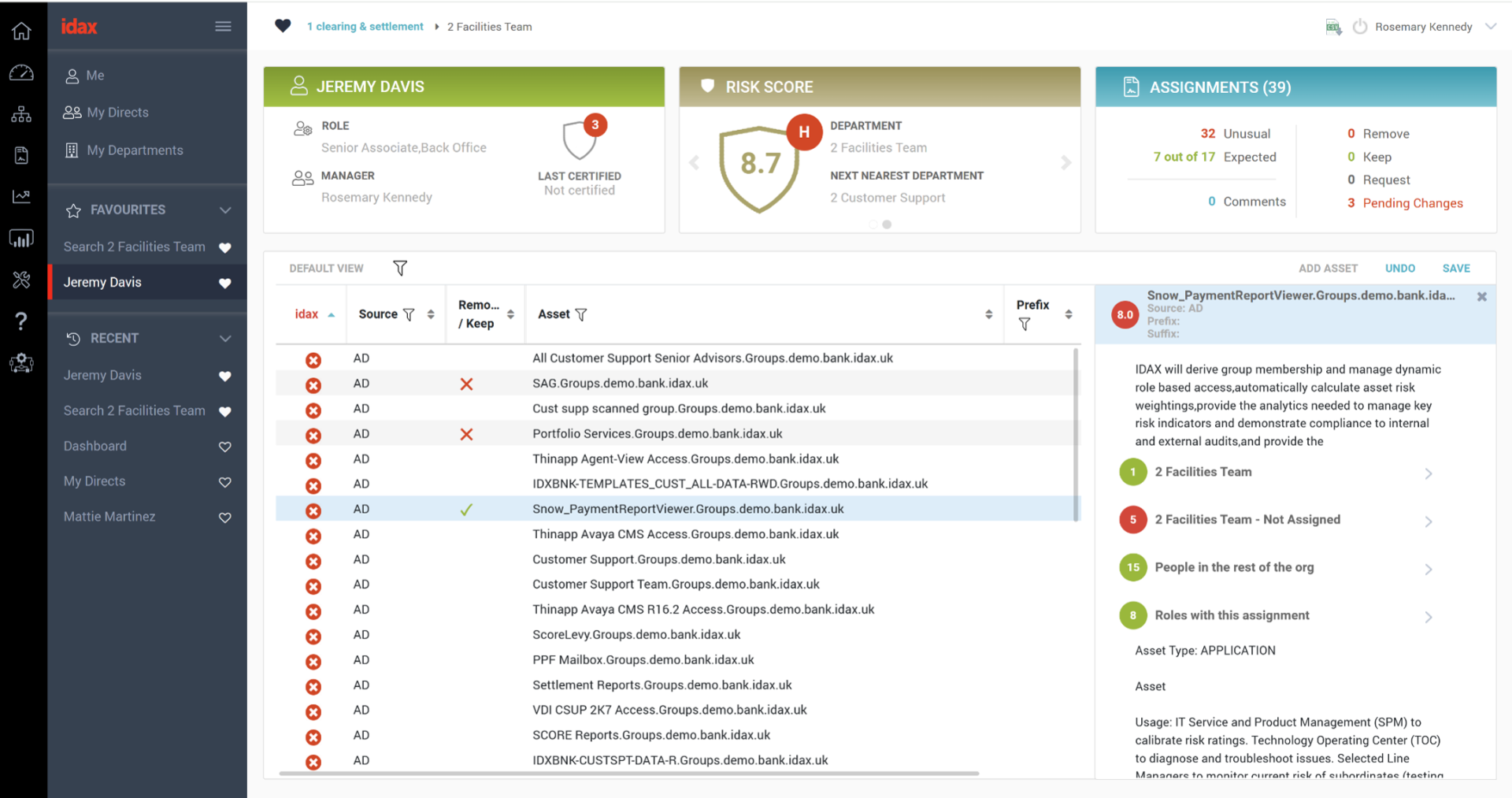Toggle the black heart favourite in breadcrumb bar
The image size is (1512, 798).
coord(283,26)
